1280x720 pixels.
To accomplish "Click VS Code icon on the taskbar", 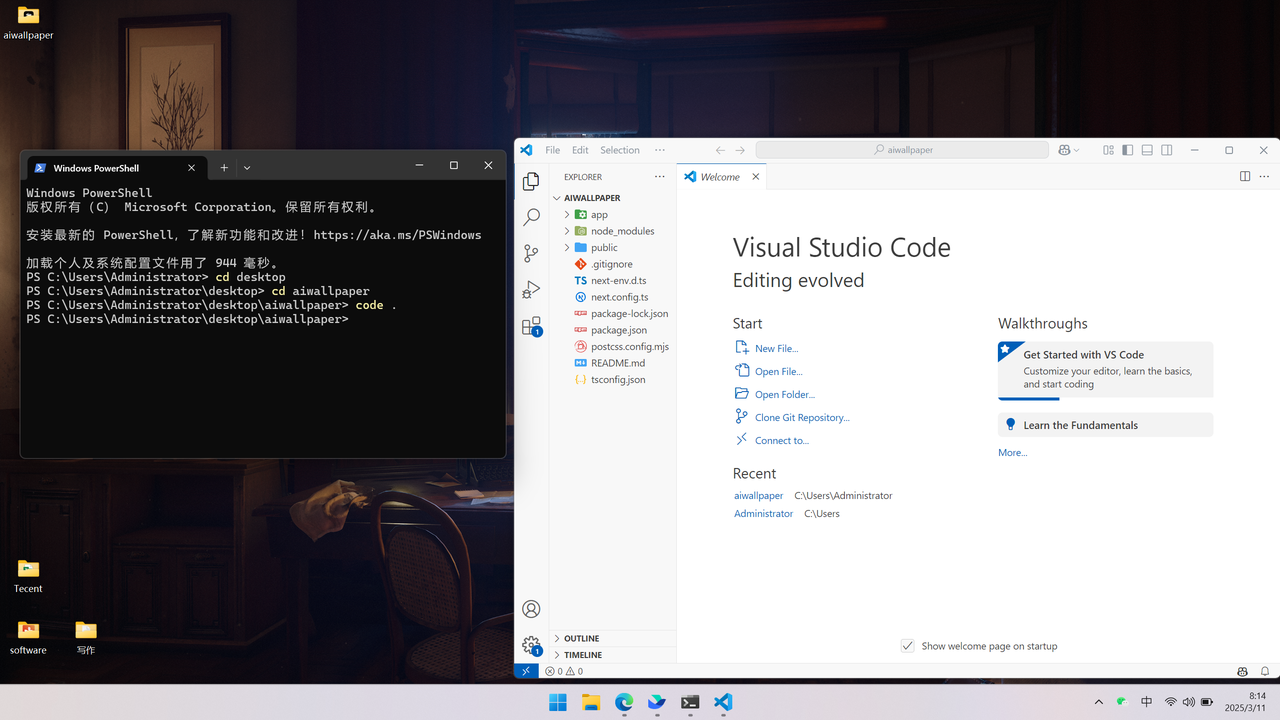I will (723, 702).
